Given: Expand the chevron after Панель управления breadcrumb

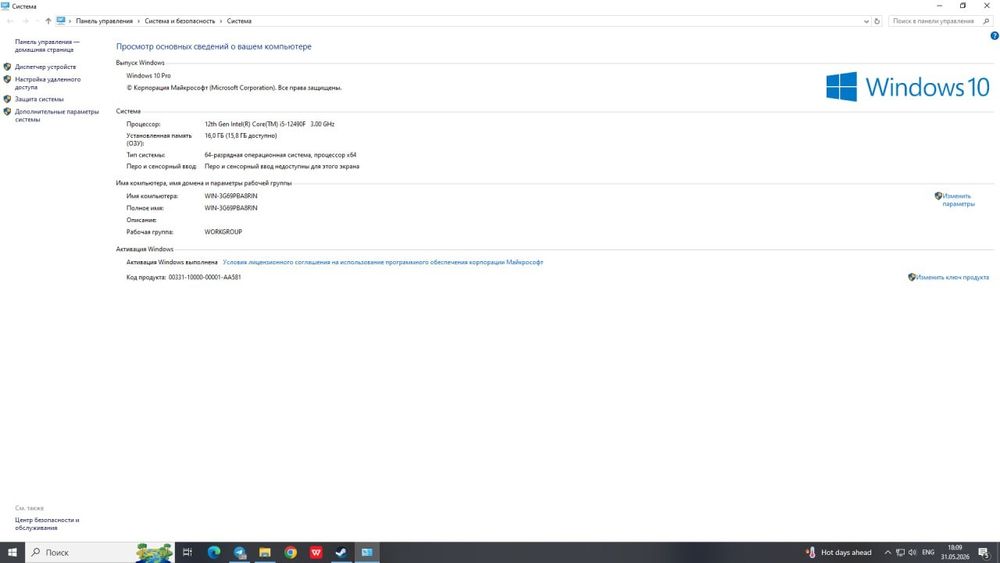Looking at the screenshot, I should (x=138, y=21).
